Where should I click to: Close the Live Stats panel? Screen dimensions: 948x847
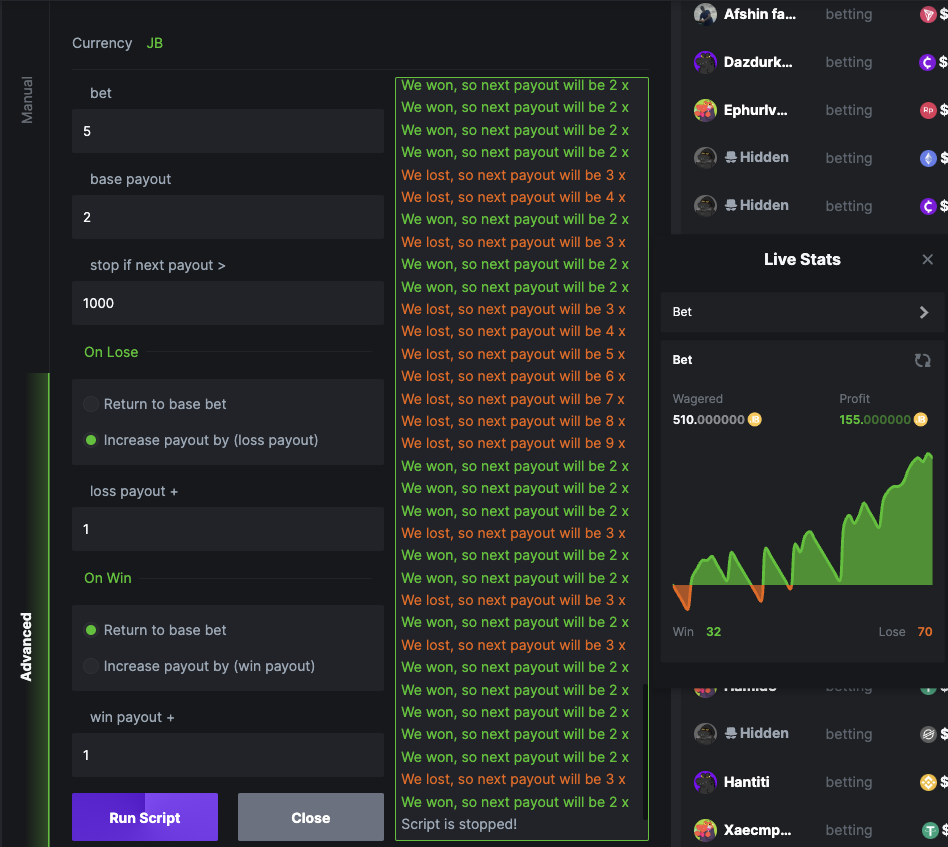click(x=927, y=259)
